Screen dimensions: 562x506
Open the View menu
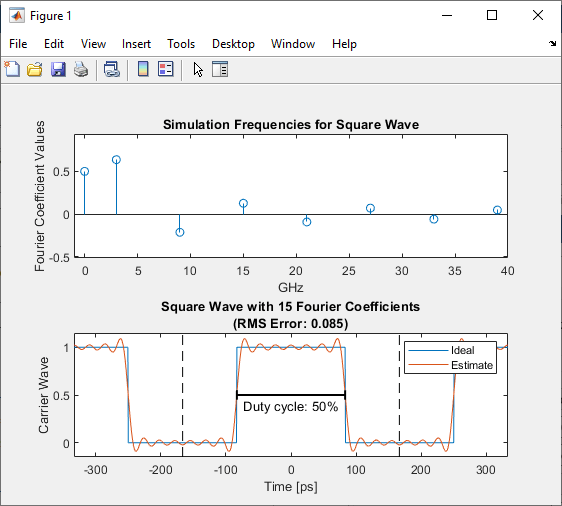93,44
